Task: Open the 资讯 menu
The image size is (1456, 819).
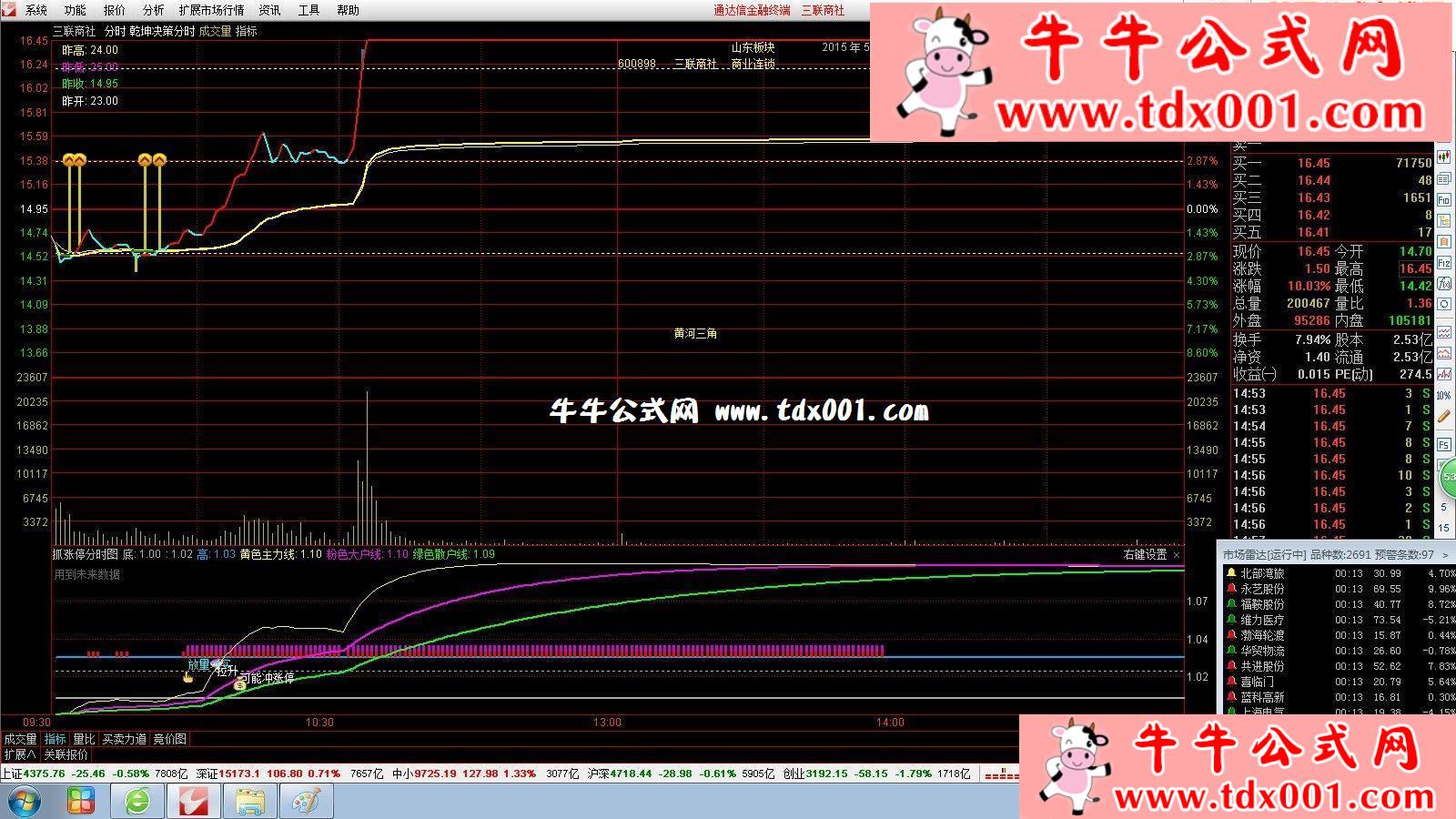Action: click(270, 10)
